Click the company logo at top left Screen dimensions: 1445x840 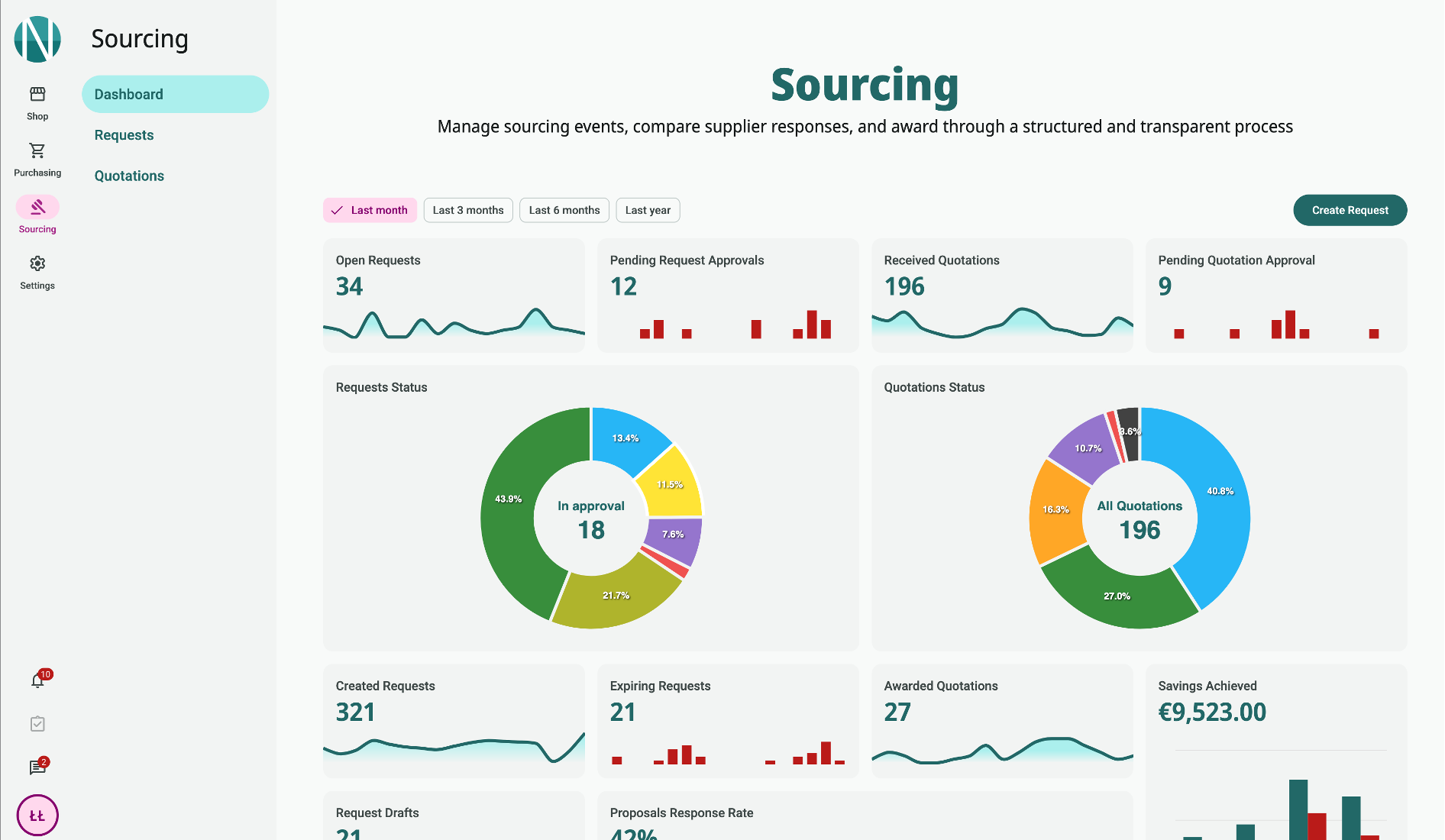click(x=37, y=39)
